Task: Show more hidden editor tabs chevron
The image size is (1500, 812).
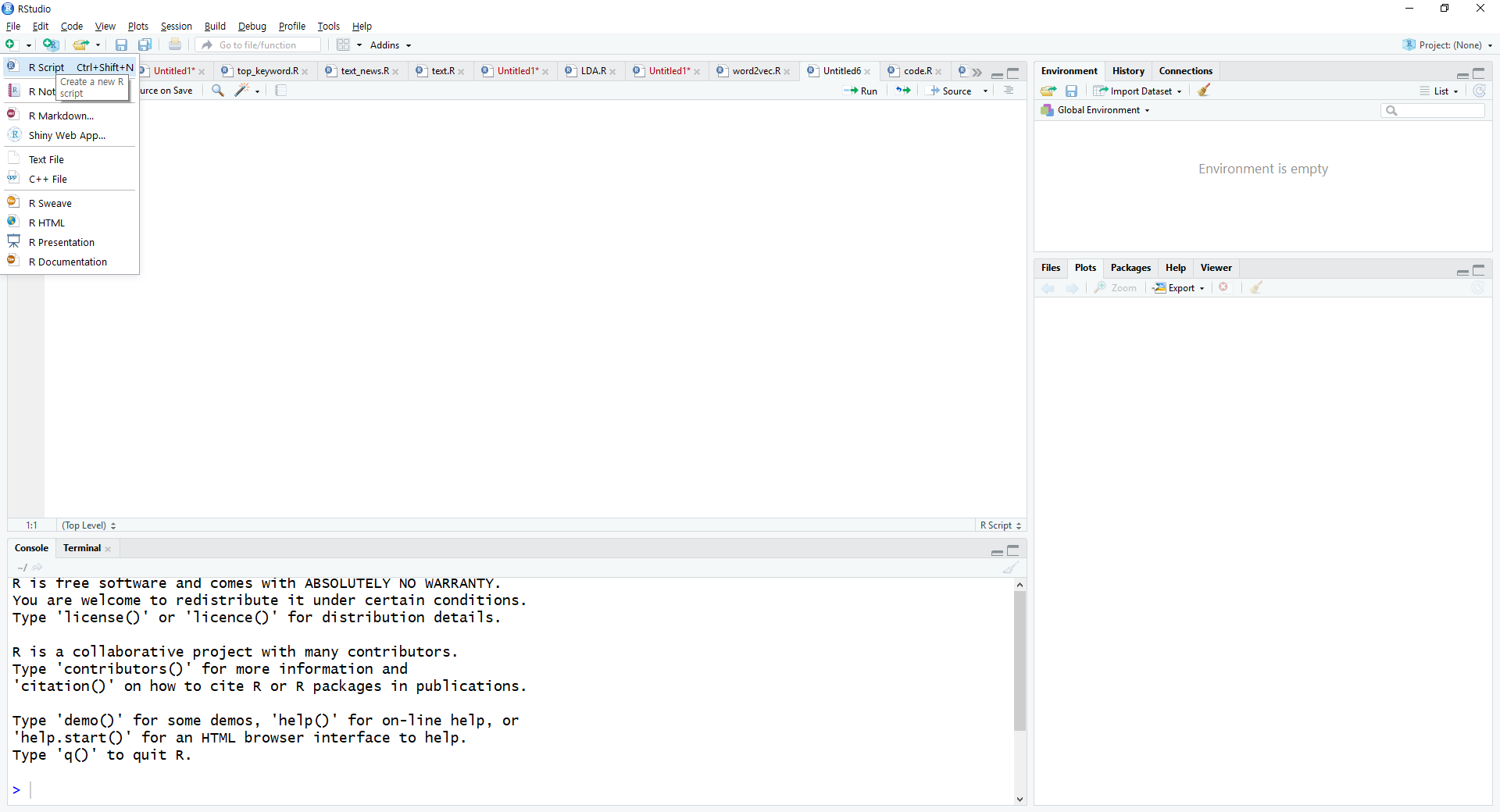Action: 977,72
